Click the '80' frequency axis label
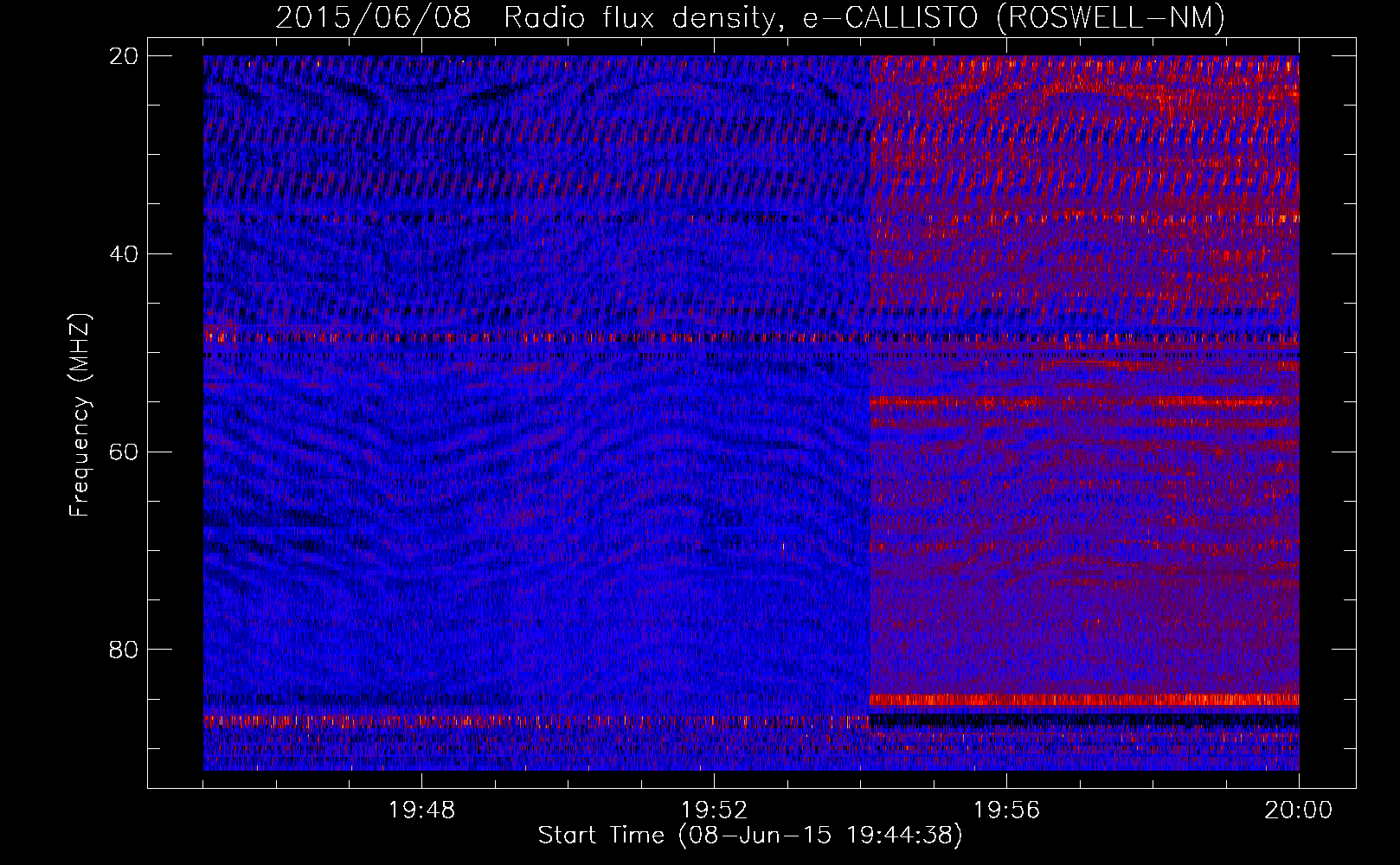The width and height of the screenshot is (1400, 865). (124, 650)
